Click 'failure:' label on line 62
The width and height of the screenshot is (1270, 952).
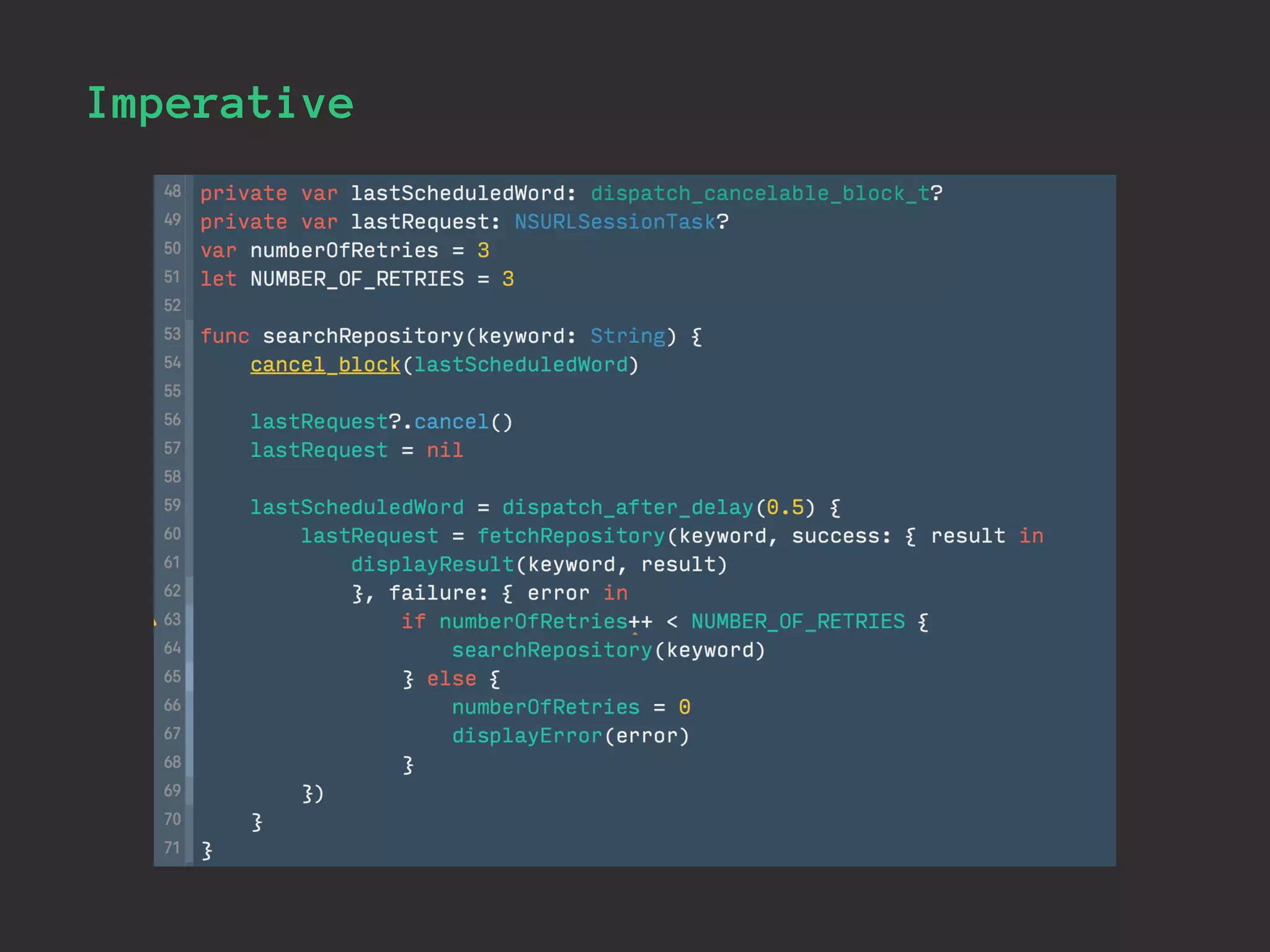pyautogui.click(x=438, y=593)
